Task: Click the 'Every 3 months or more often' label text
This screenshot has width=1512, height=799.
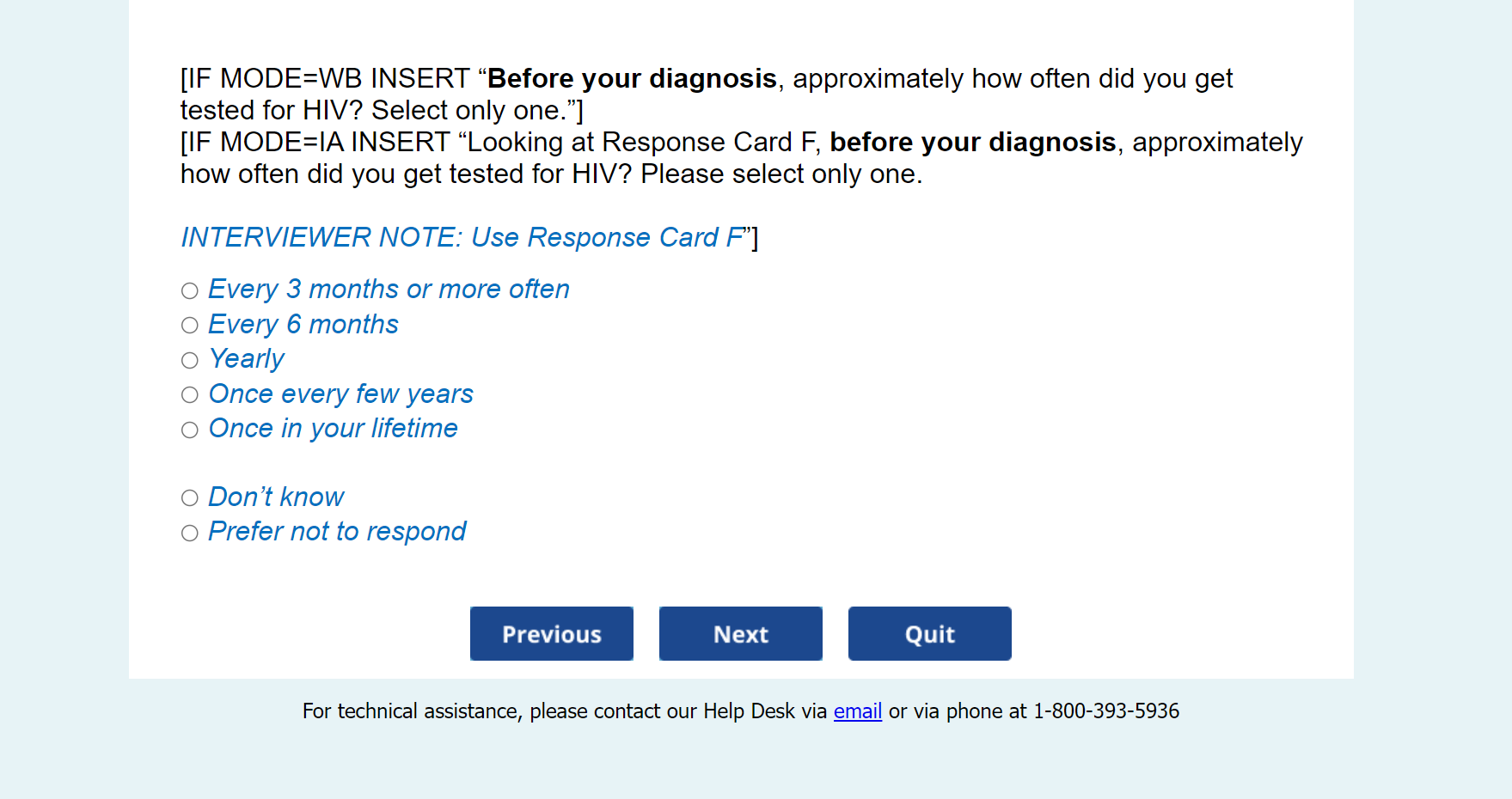Action: tap(389, 290)
